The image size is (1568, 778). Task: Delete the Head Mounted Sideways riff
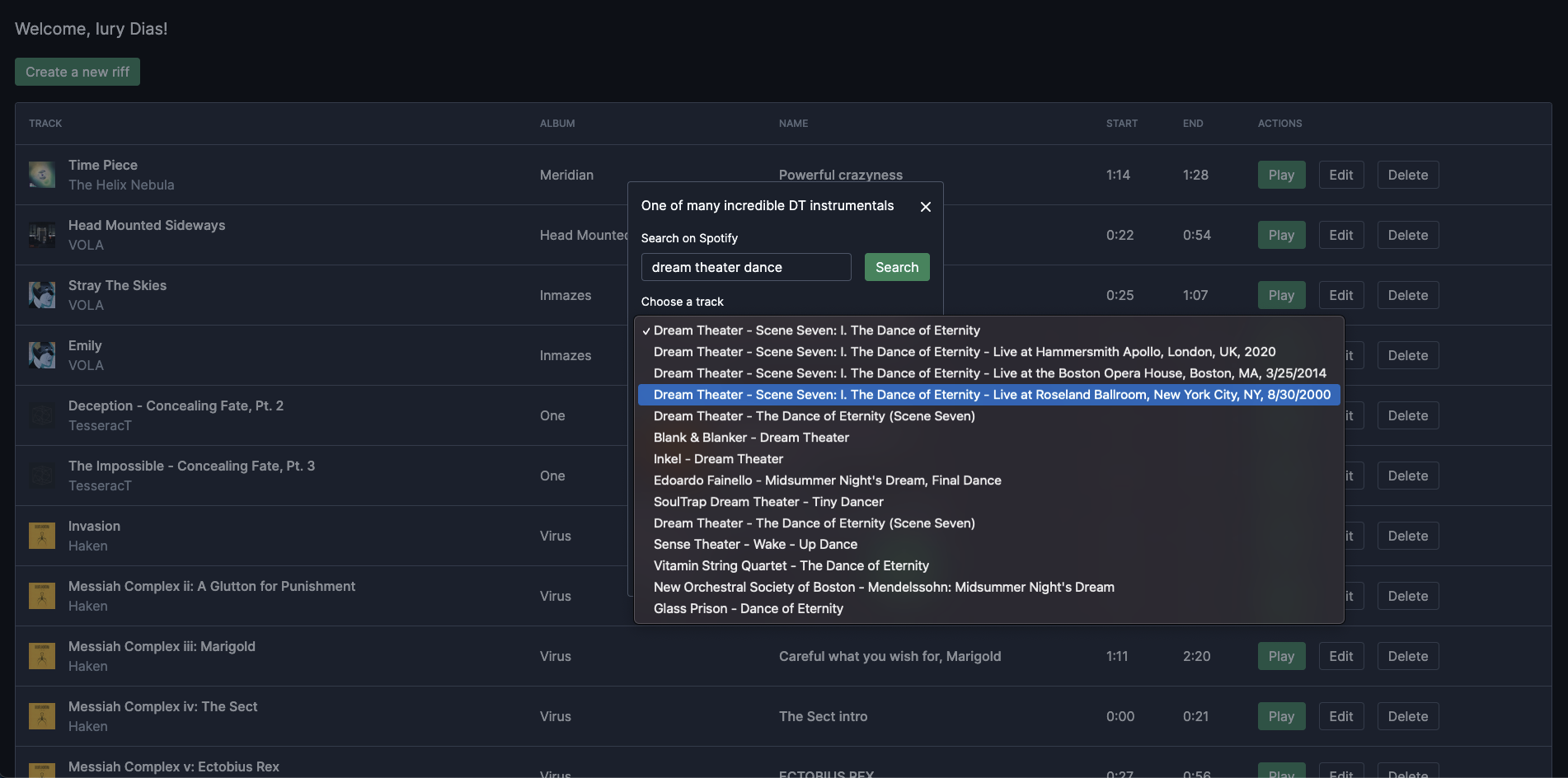[1407, 235]
